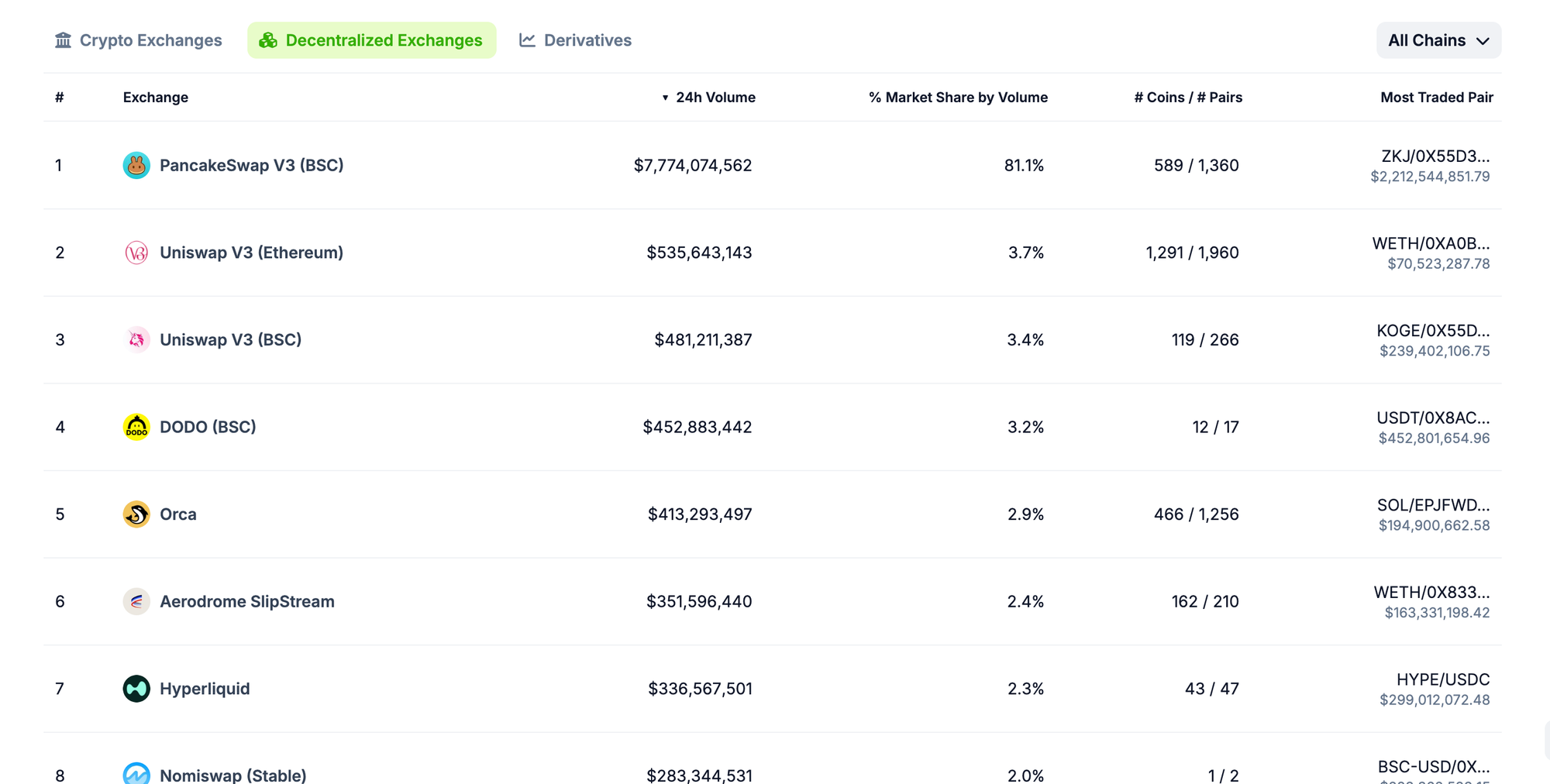This screenshot has width=1550, height=784.
Task: Click the $413,293,497 volume value
Action: [x=700, y=514]
